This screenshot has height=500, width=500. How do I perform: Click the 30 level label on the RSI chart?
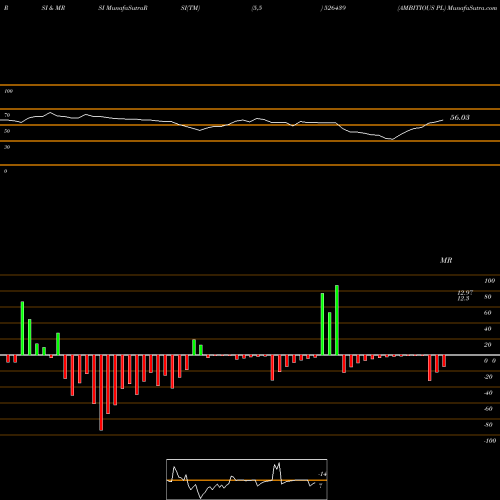tap(7, 147)
